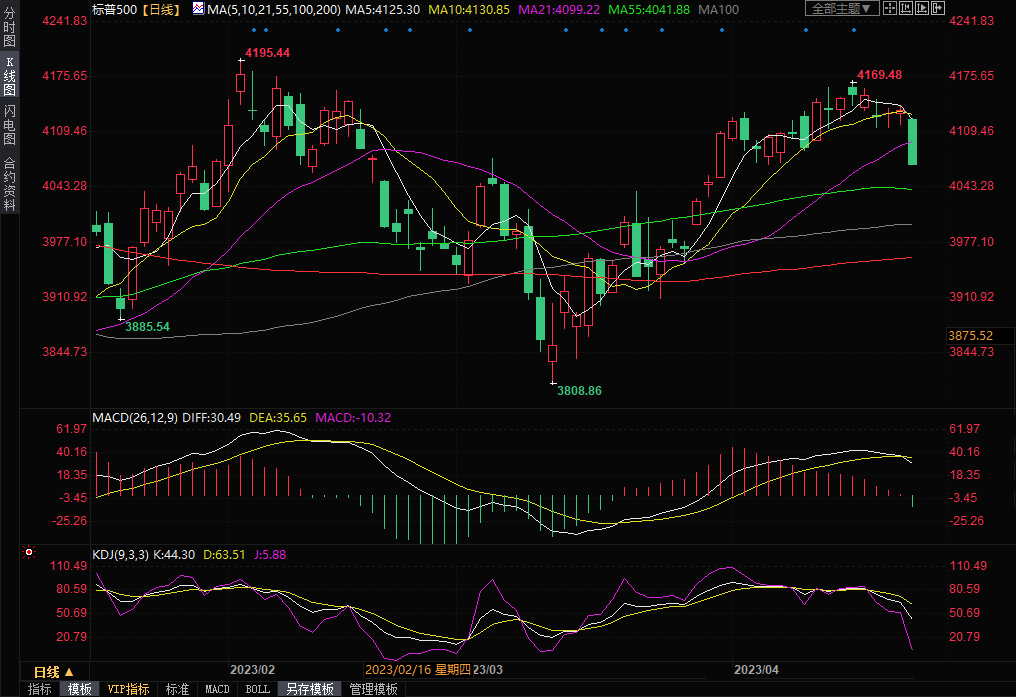This screenshot has width=1016, height=697.
Task: Click the 【日线】 period label in title
Action: pyautogui.click(x=160, y=9)
